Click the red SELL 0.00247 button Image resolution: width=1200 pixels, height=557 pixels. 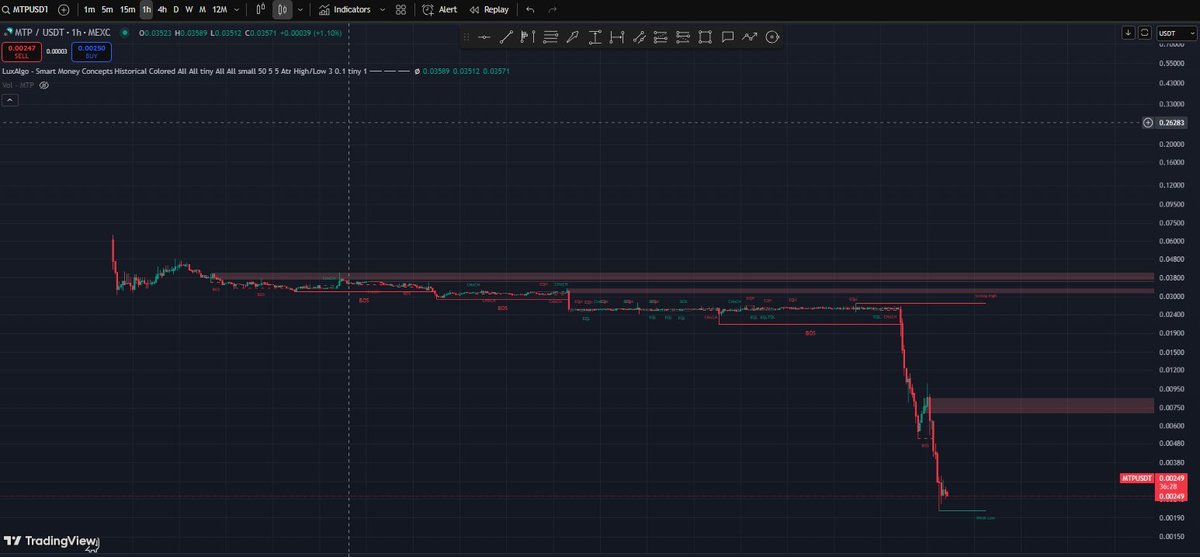(21, 50)
